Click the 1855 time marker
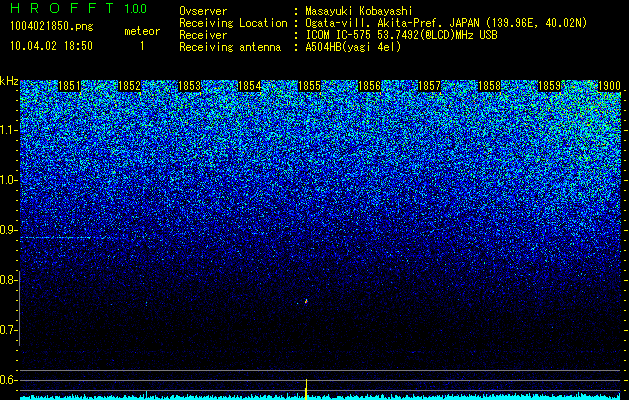 [x=310, y=86]
